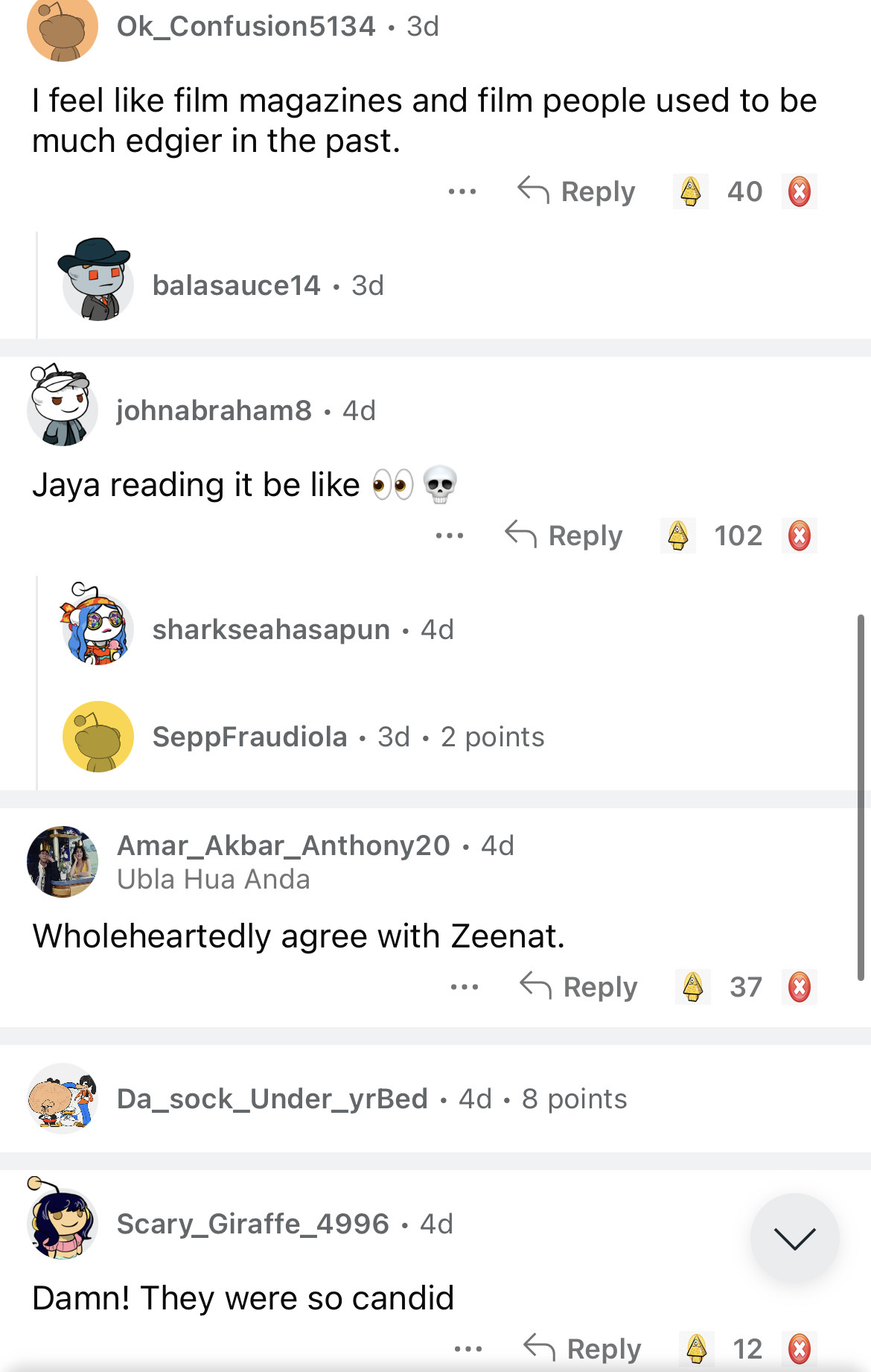Open Amar_Akbar_Anthony20's profile picture
The width and height of the screenshot is (871, 1372).
tap(63, 861)
